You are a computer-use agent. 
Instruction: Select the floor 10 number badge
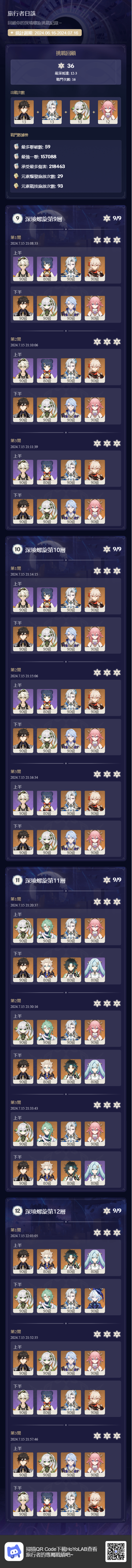tap(17, 549)
